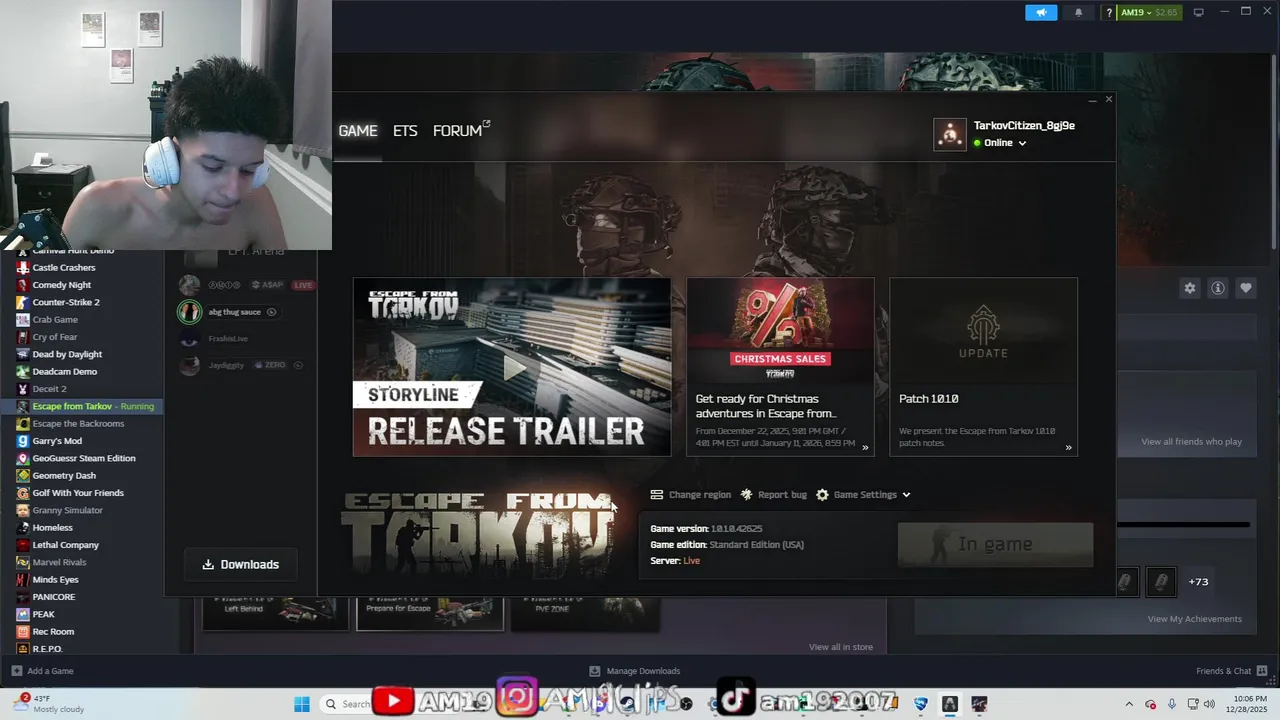Click the Garry's Mod game icon
Image resolution: width=1280 pixels, height=720 pixels.
click(x=23, y=441)
